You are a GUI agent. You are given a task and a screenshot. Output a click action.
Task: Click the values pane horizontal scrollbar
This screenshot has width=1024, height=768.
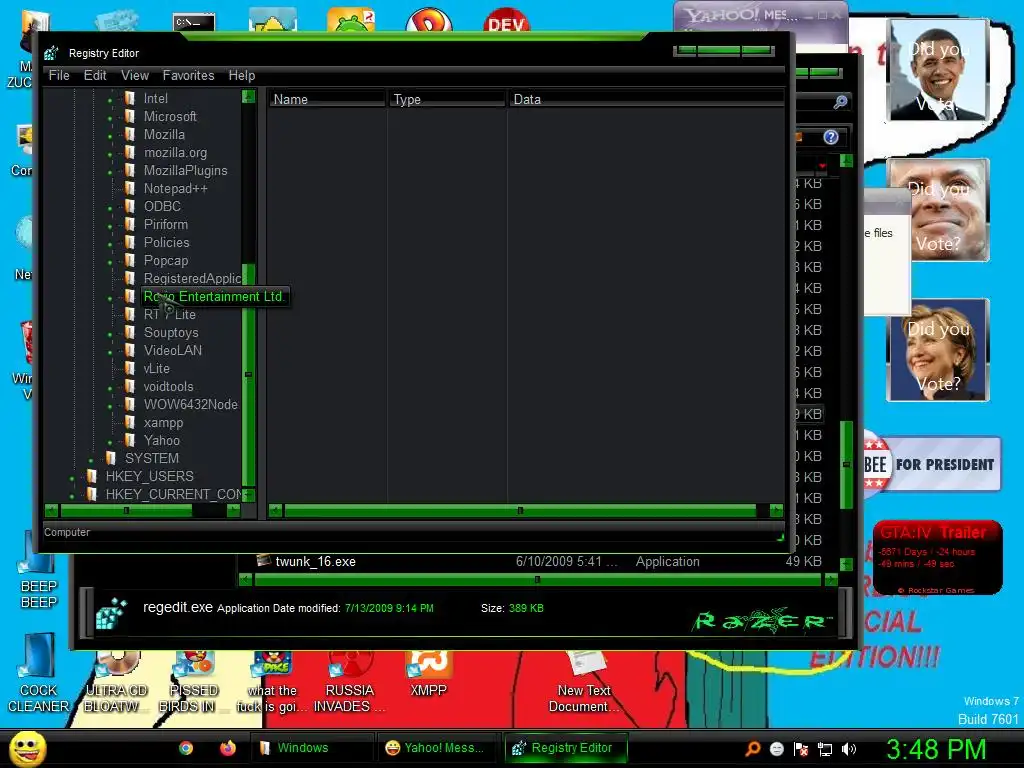point(520,511)
